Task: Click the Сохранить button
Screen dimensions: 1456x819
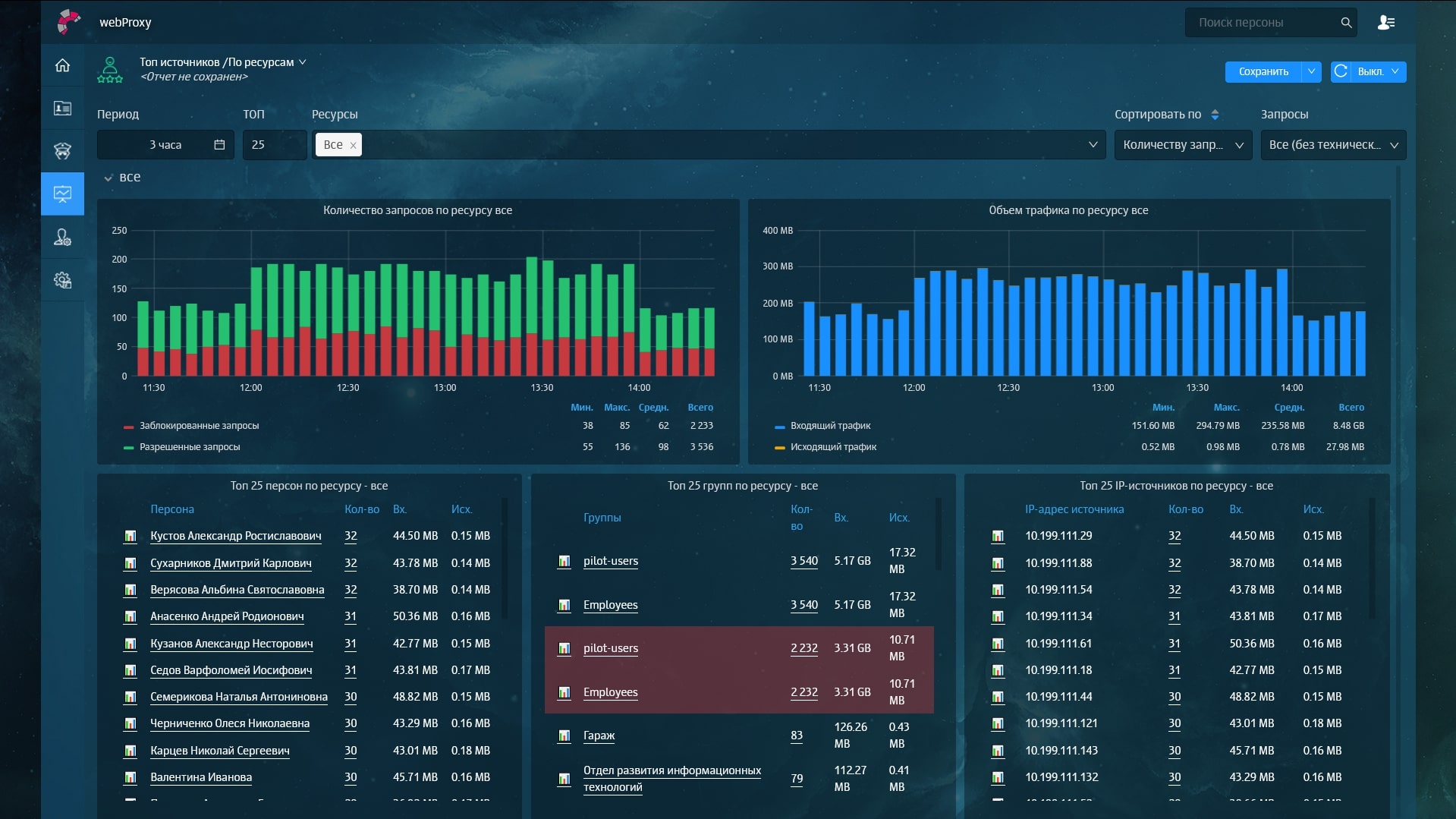Action: click(1263, 71)
